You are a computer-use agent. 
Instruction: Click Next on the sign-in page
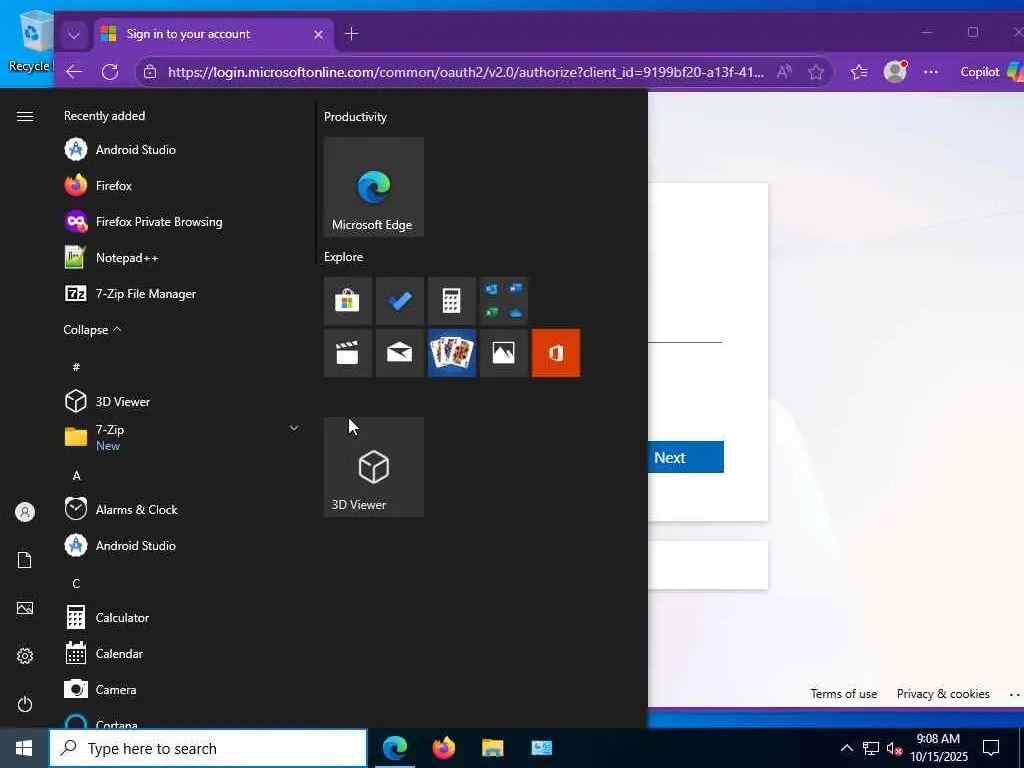tap(686, 457)
